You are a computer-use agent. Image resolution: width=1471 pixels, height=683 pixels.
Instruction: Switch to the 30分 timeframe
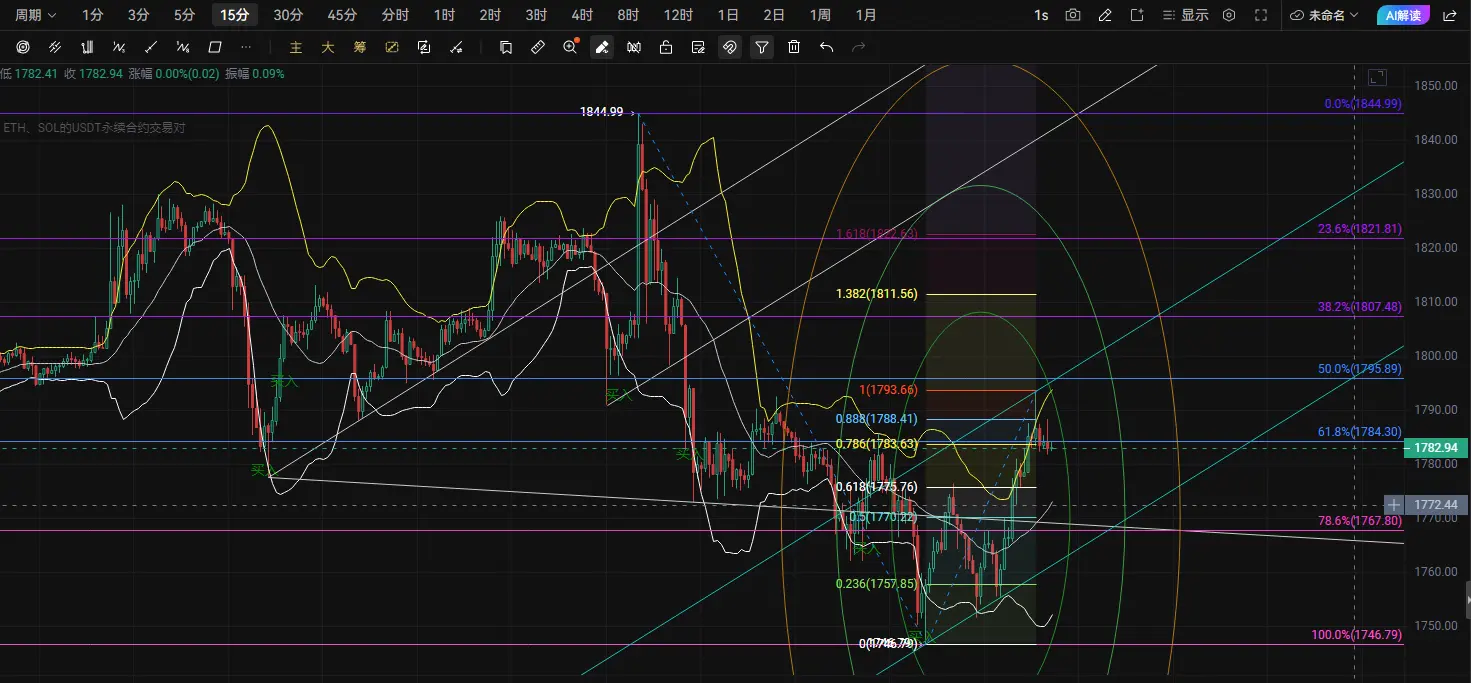coord(288,15)
